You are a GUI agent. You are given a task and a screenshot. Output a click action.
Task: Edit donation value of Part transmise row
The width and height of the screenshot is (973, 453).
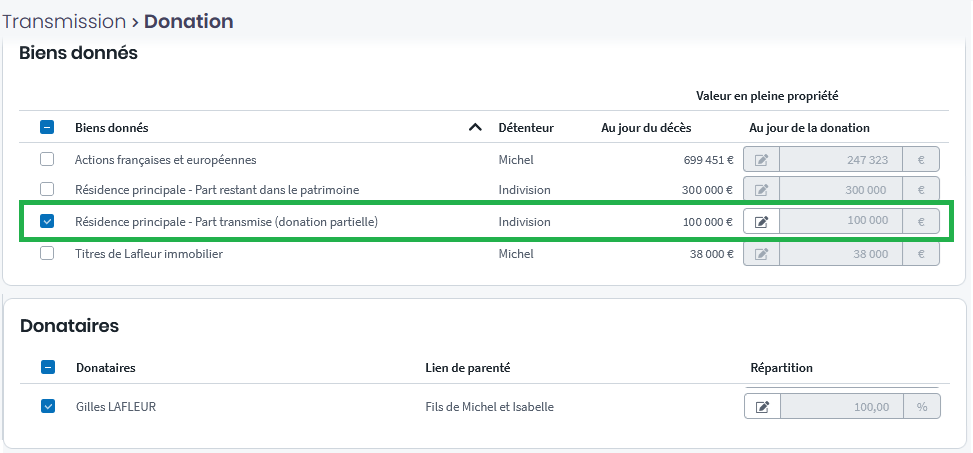click(x=761, y=222)
